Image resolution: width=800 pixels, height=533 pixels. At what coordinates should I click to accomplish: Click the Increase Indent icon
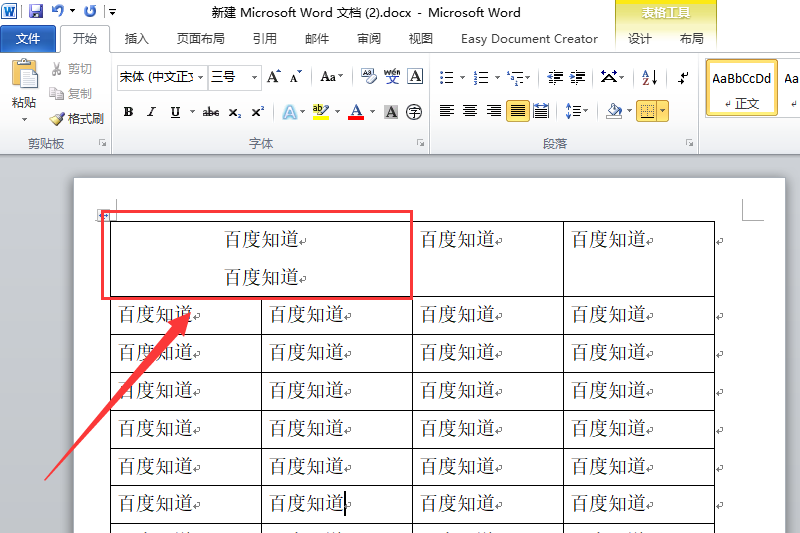pyautogui.click(x=577, y=78)
